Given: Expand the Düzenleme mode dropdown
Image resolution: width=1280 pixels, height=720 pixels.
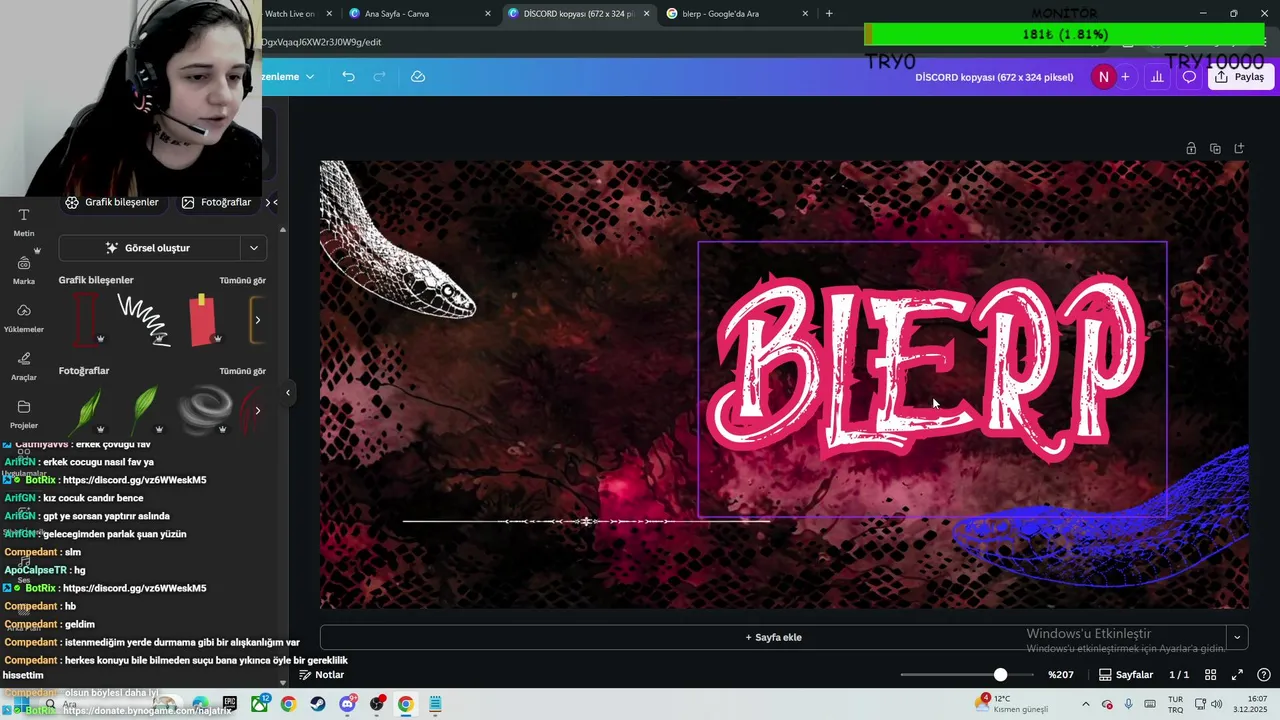Looking at the screenshot, I should pos(290,77).
